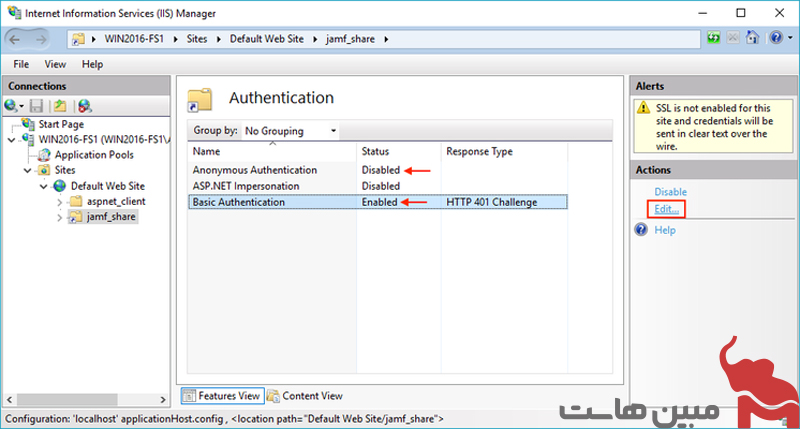Sort by the Status column header
Image resolution: width=800 pixels, height=429 pixels.
click(398, 152)
